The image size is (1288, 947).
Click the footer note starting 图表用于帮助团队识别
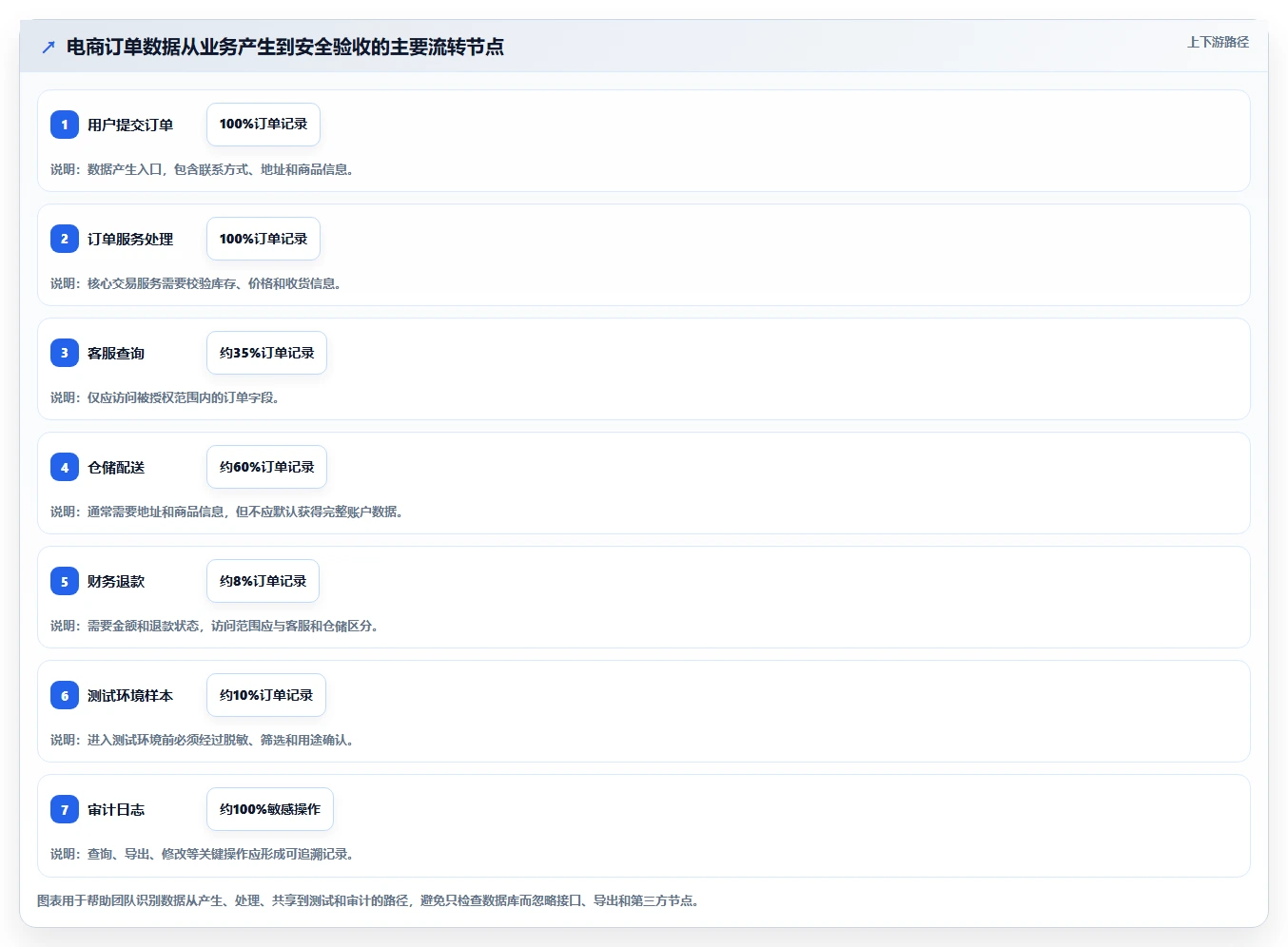(x=371, y=900)
